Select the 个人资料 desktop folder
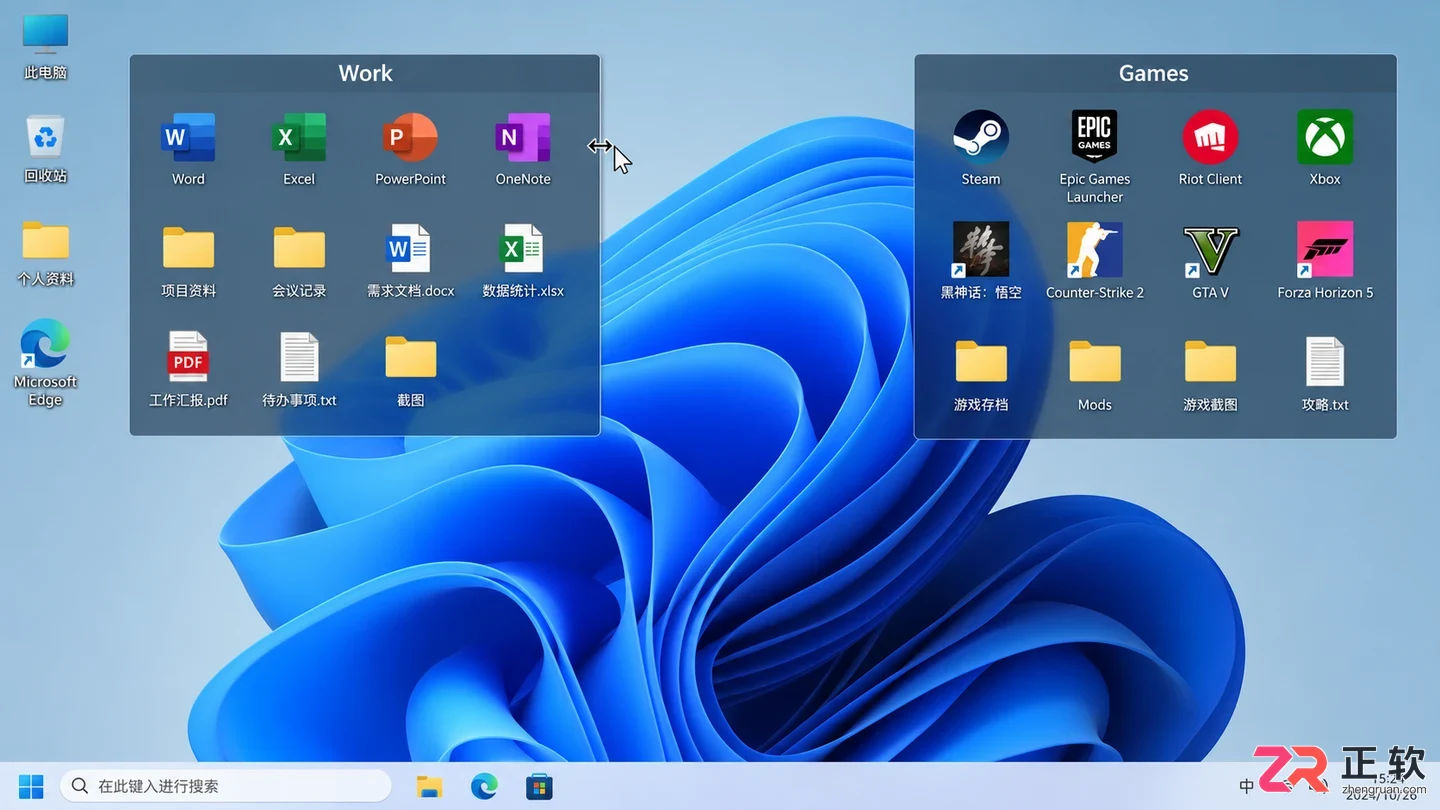The height and width of the screenshot is (810, 1440). point(45,241)
